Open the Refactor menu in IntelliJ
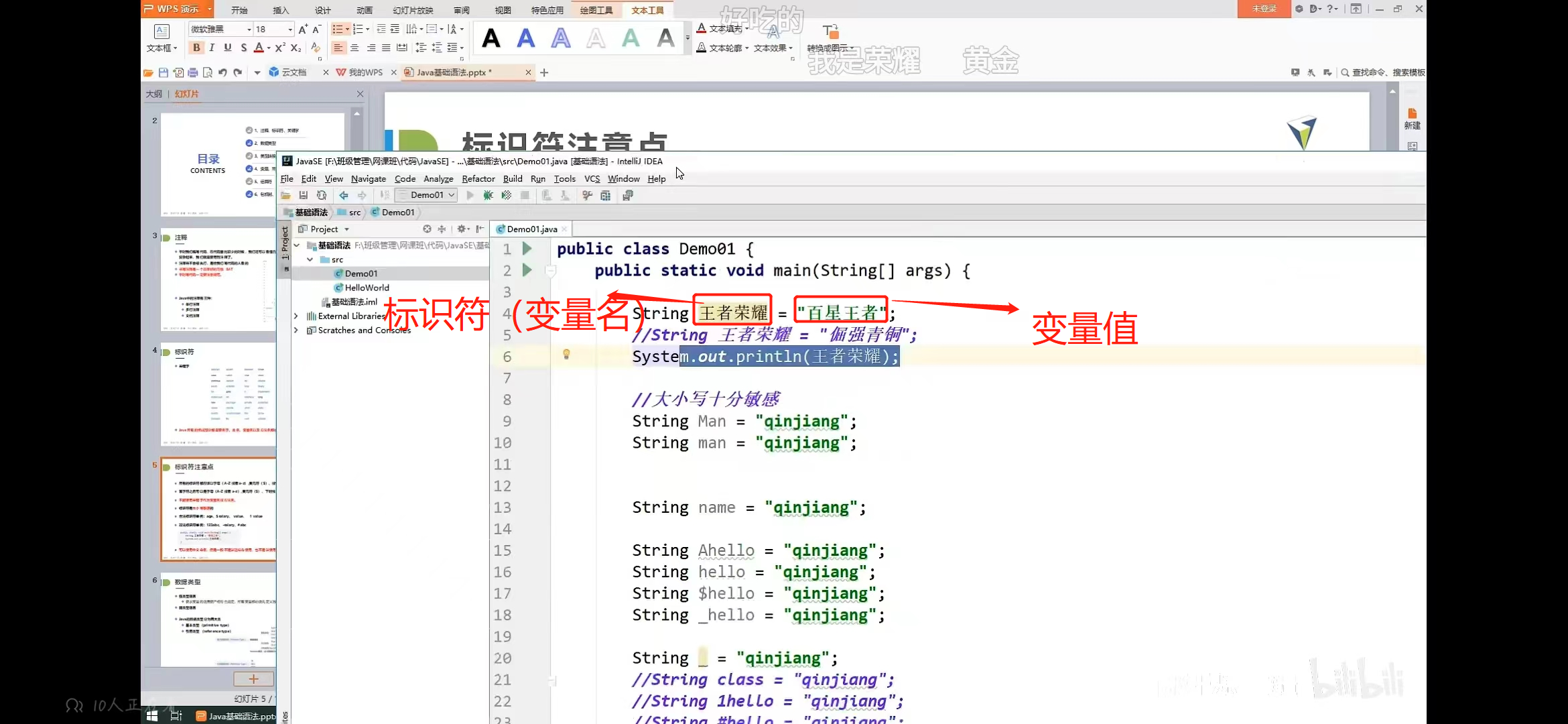Viewport: 1568px width, 724px height. (478, 179)
